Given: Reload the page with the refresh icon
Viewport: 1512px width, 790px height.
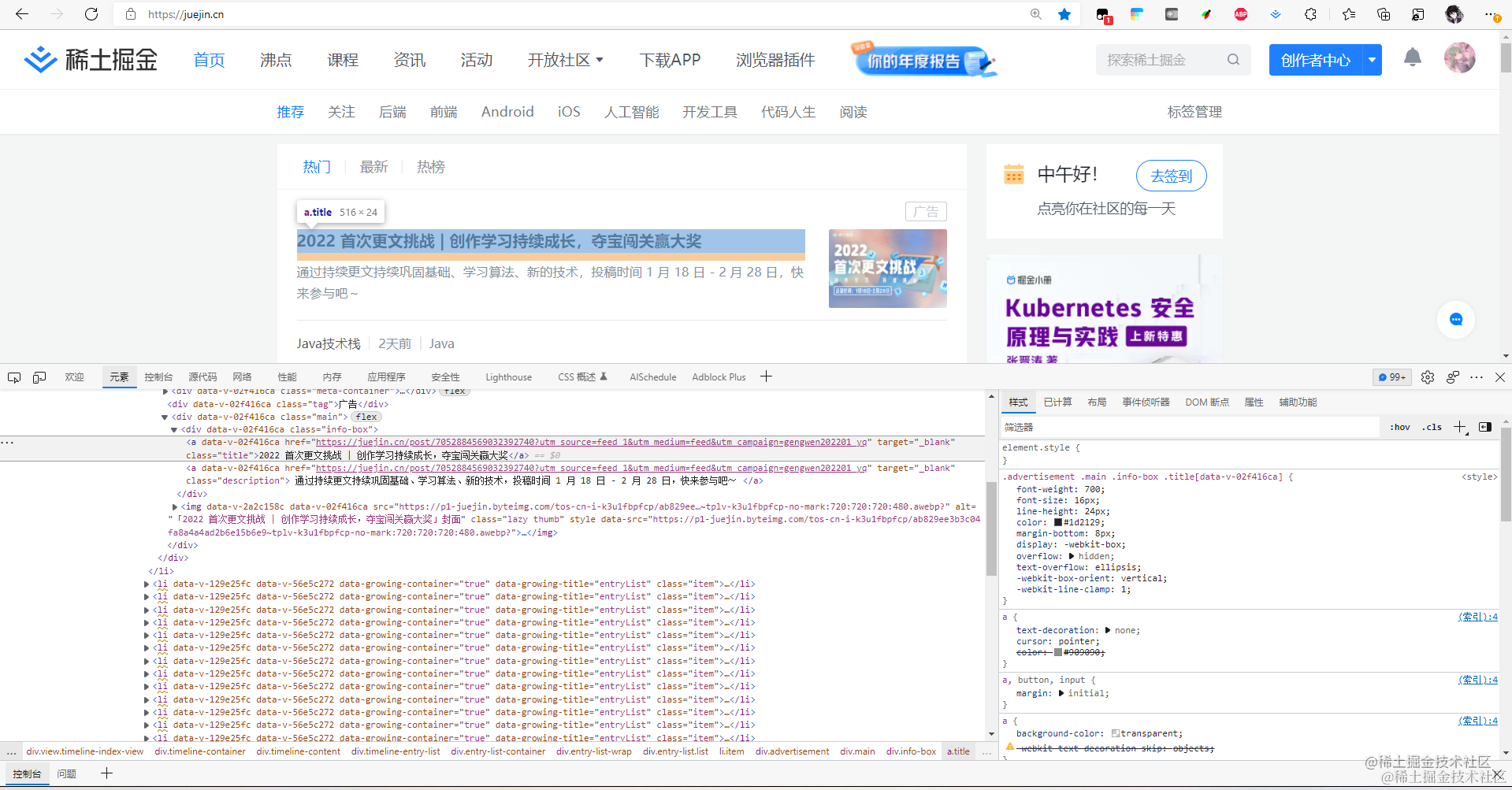Looking at the screenshot, I should (91, 14).
